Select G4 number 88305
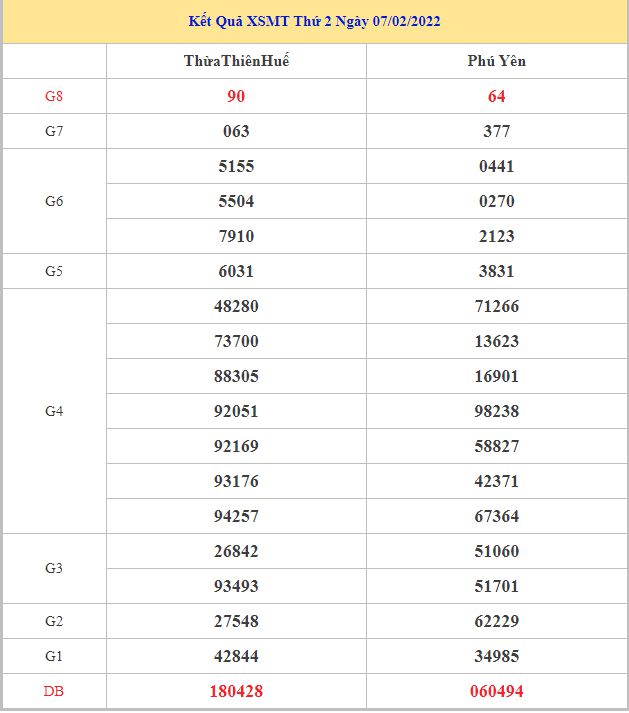Image resolution: width=629 pixels, height=713 pixels. (x=237, y=376)
